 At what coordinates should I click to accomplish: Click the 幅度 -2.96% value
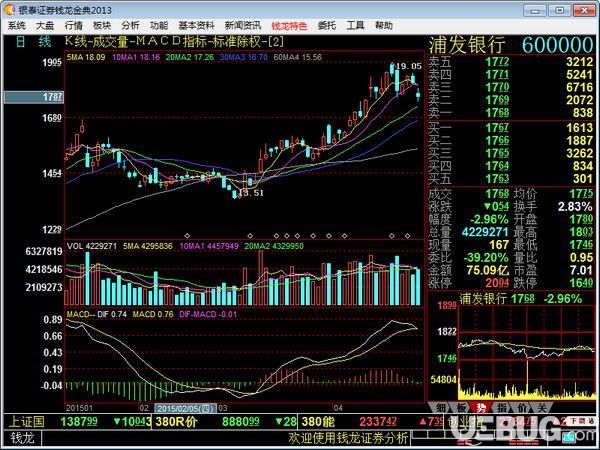pos(489,219)
